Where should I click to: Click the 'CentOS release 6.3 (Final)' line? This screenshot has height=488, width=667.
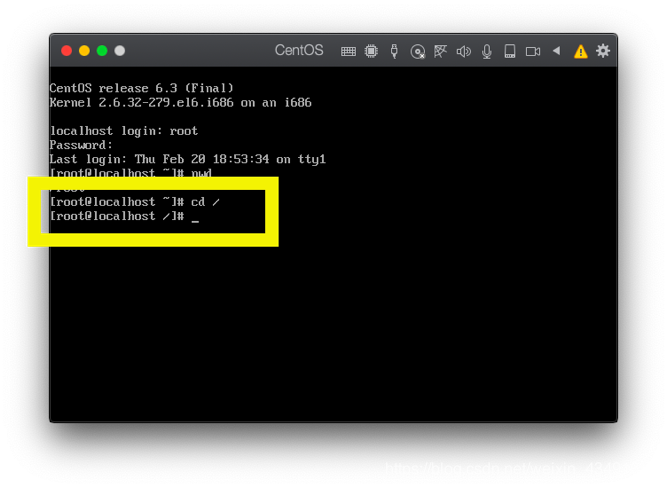click(141, 88)
